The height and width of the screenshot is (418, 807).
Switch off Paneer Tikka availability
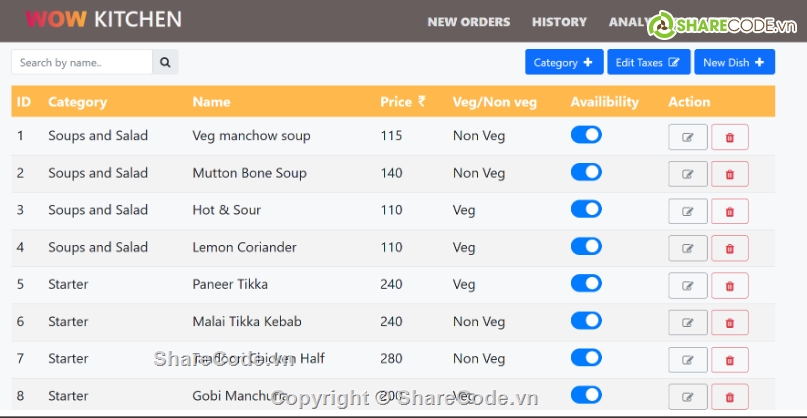point(586,283)
